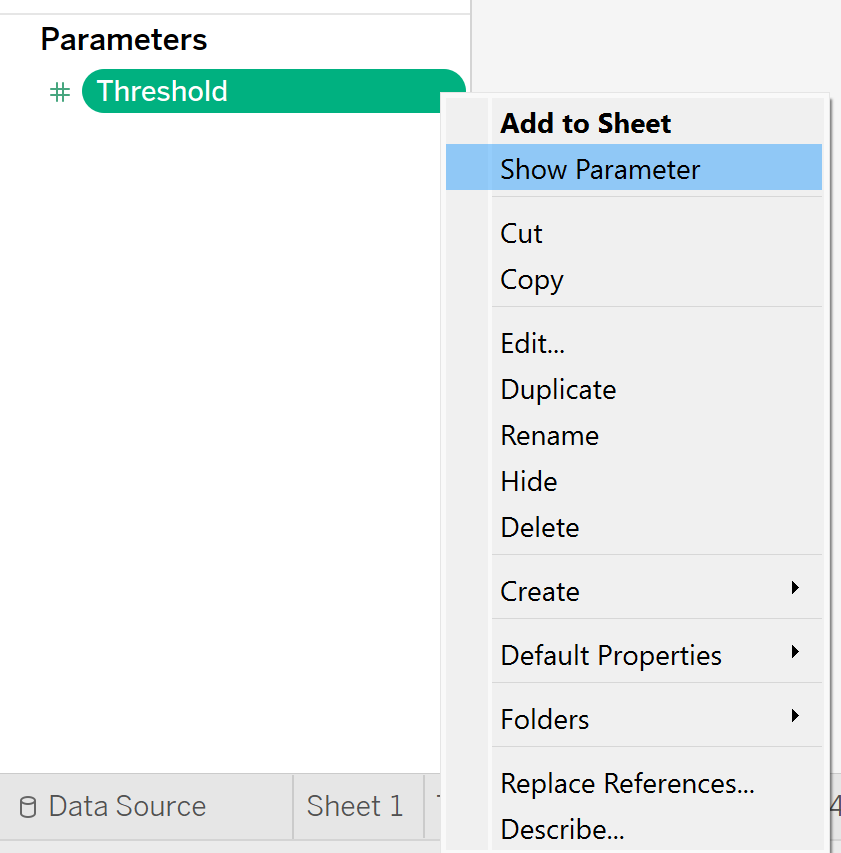
Task: Select the Threshold parameter pill
Action: point(262,92)
